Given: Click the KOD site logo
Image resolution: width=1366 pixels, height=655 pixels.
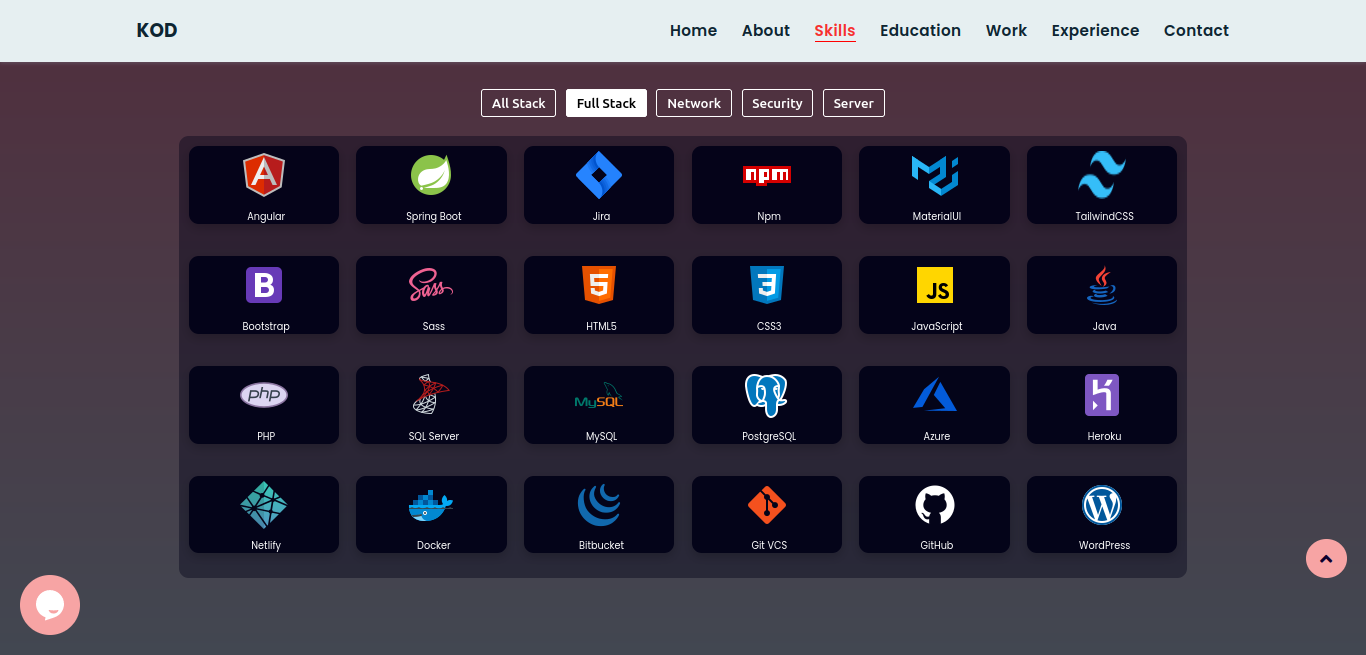Looking at the screenshot, I should [x=157, y=30].
